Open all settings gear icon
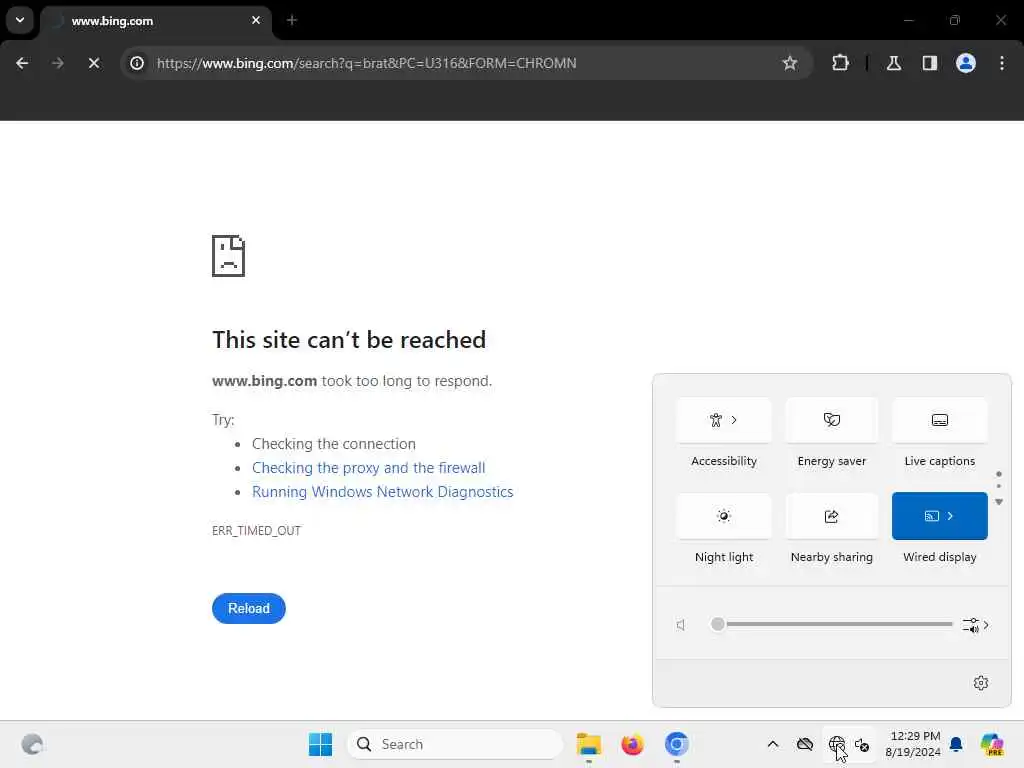Image resolution: width=1024 pixels, height=768 pixels. [x=981, y=683]
